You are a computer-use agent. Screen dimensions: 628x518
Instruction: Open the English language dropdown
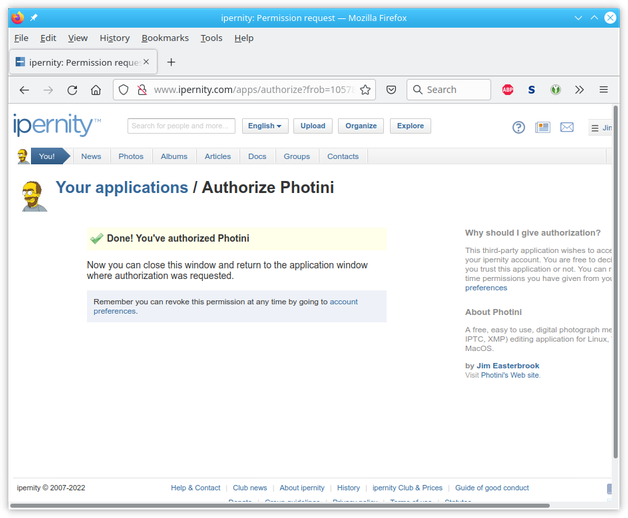(265, 126)
